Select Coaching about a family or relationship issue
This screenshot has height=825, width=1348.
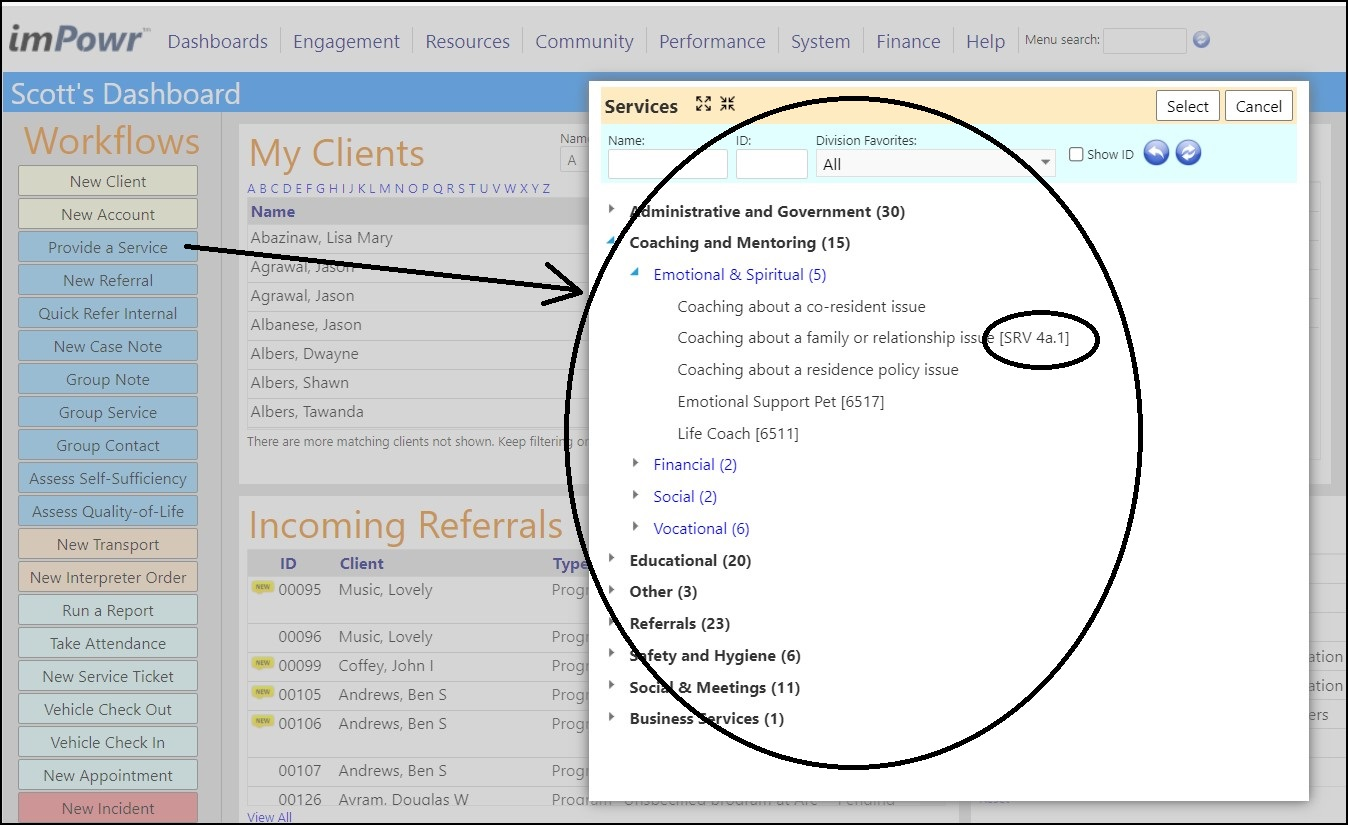(x=873, y=338)
